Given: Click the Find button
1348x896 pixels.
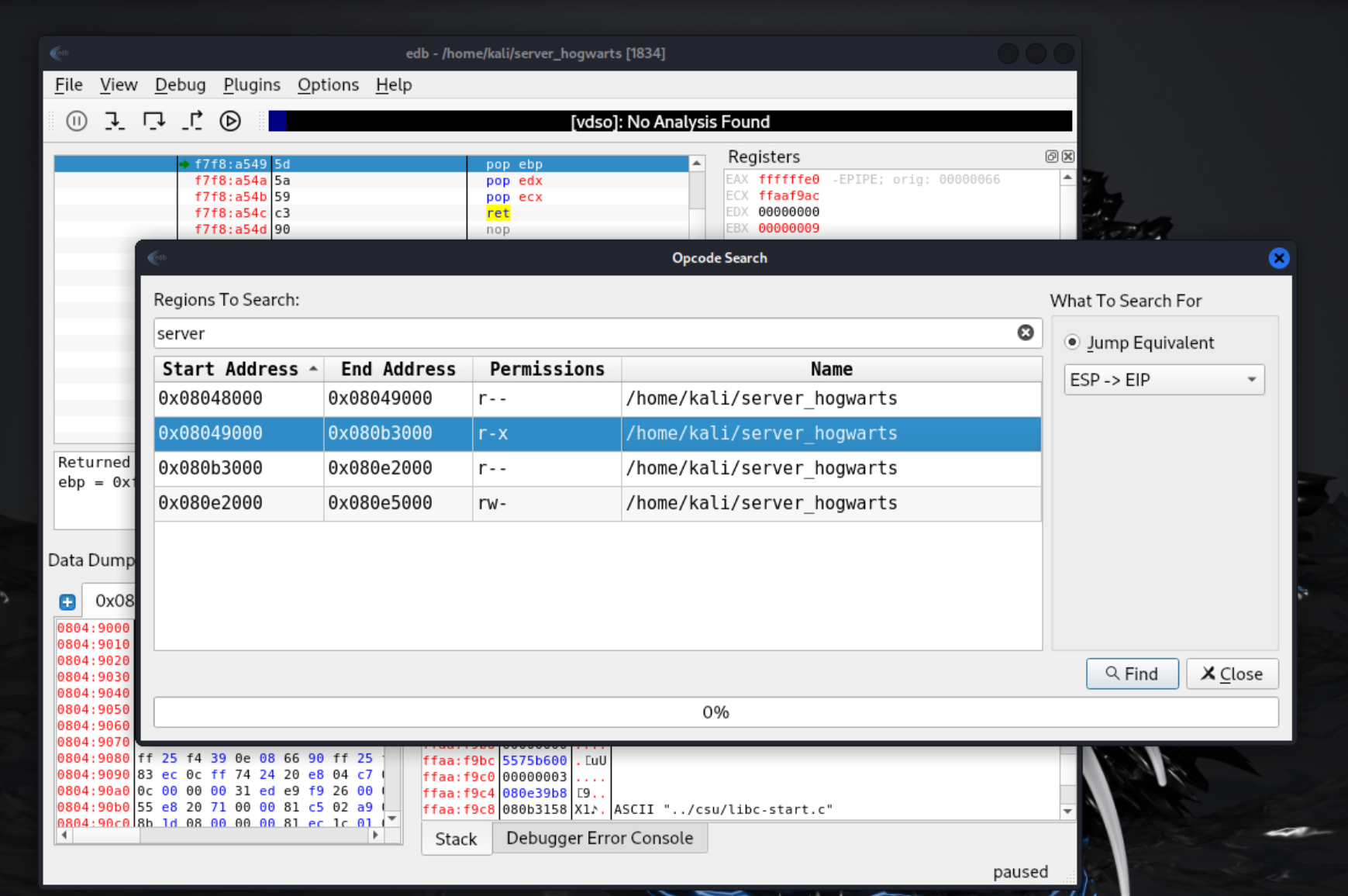Looking at the screenshot, I should coord(1132,674).
